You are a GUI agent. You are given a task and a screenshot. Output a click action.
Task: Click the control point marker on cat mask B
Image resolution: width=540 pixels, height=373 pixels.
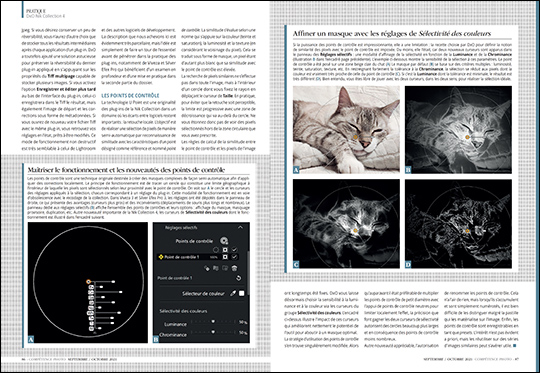coord(467,137)
